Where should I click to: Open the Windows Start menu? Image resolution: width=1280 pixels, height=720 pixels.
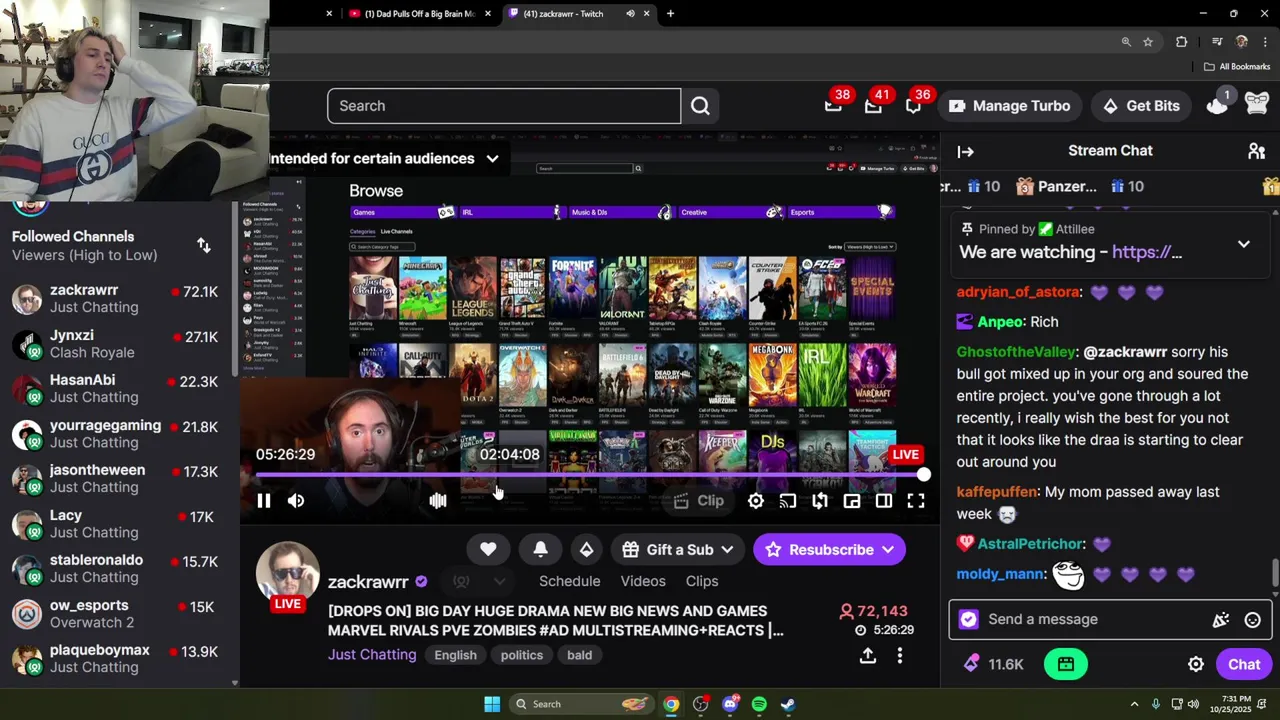click(x=492, y=704)
